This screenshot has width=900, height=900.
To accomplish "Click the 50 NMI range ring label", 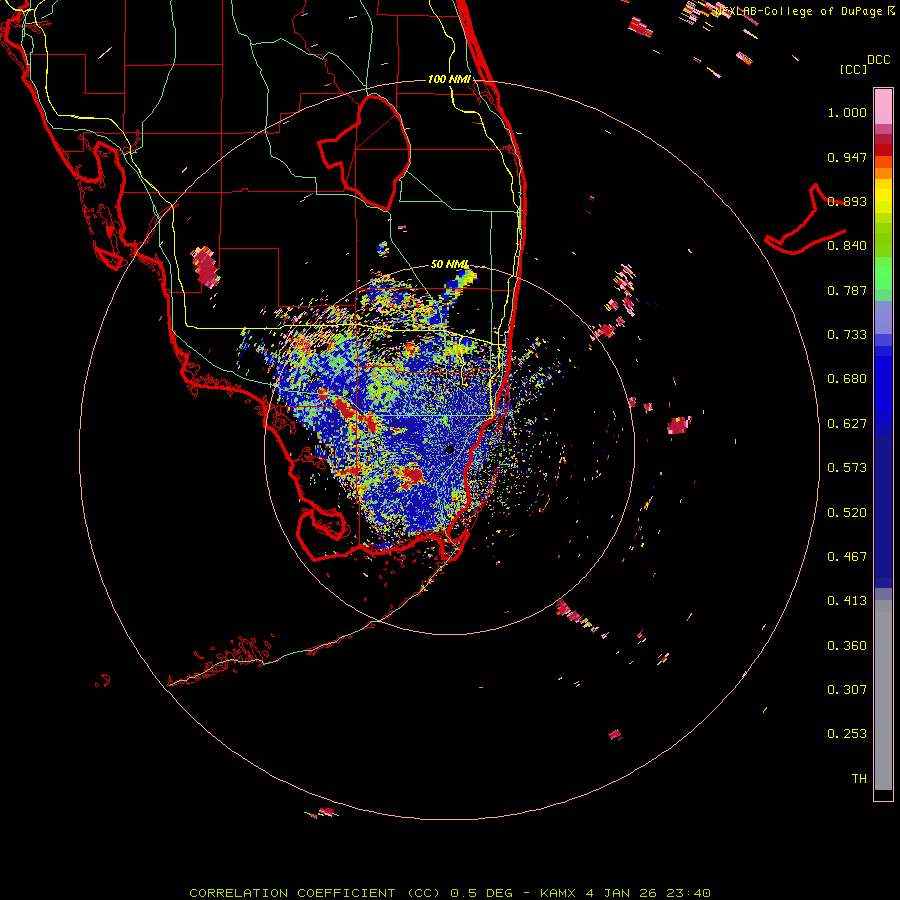I will point(450,264).
